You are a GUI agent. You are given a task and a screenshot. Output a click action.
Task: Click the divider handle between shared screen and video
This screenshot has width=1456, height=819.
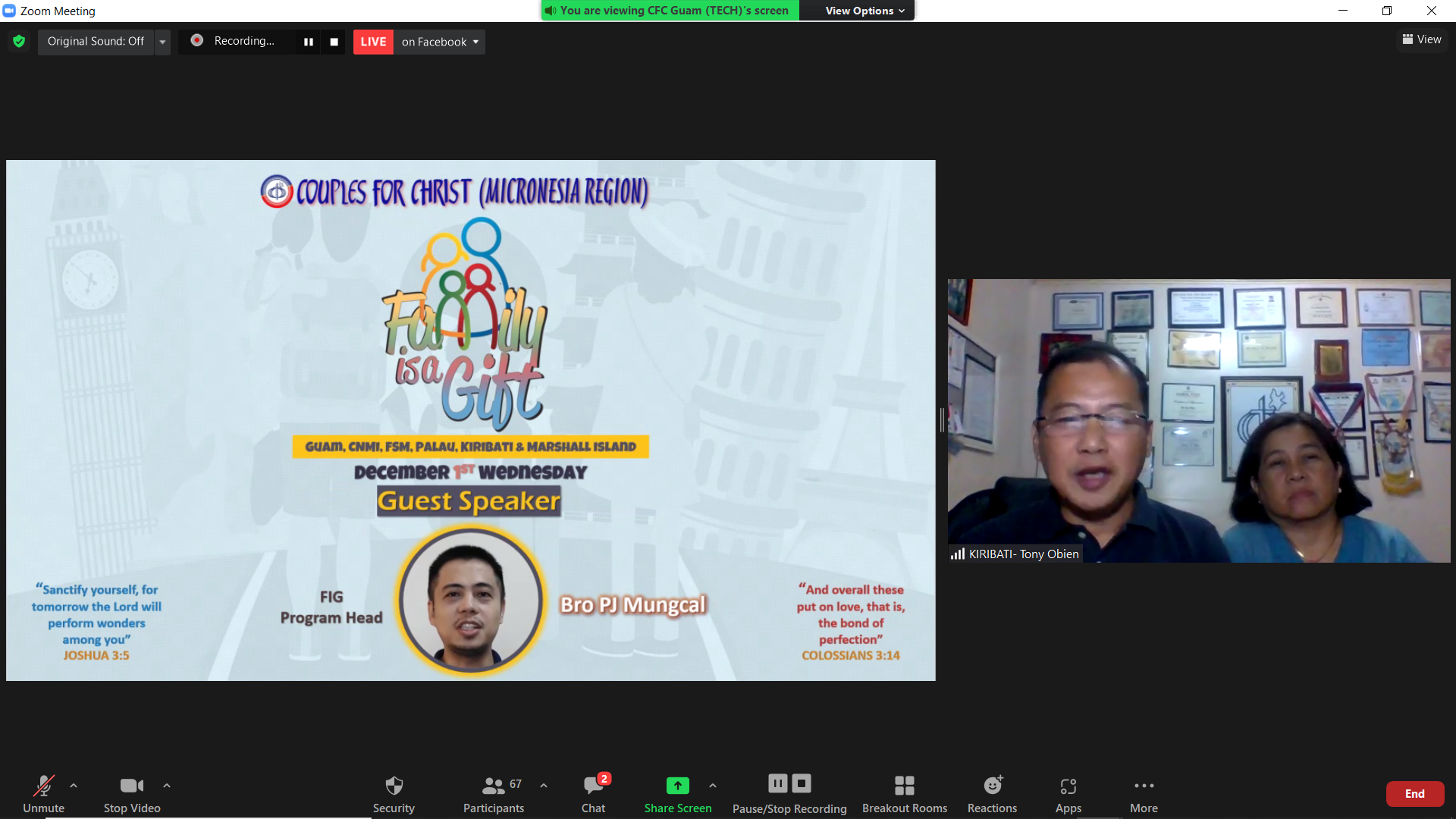pos(942,420)
